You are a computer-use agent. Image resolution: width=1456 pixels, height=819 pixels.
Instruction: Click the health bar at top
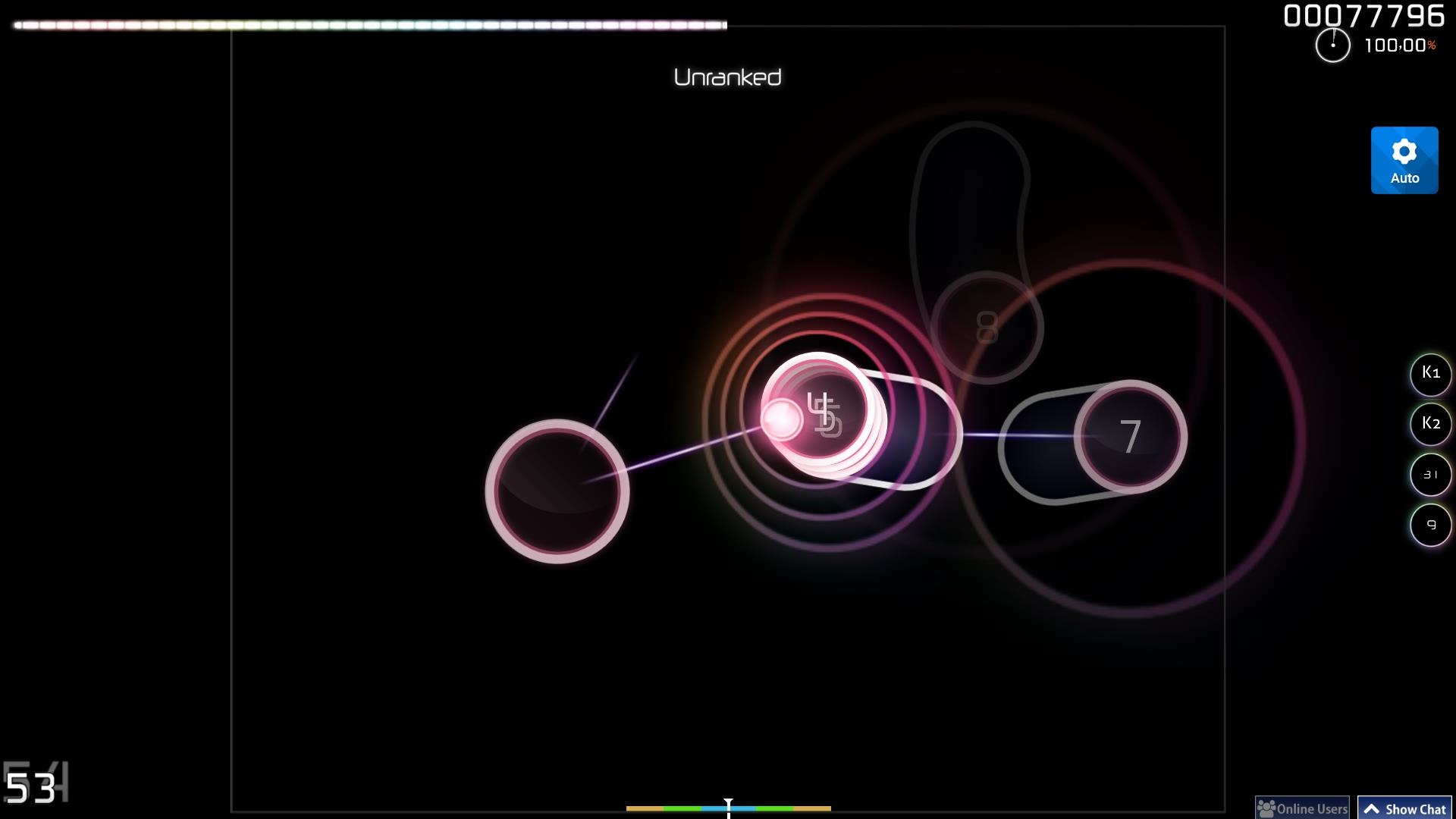pyautogui.click(x=370, y=25)
